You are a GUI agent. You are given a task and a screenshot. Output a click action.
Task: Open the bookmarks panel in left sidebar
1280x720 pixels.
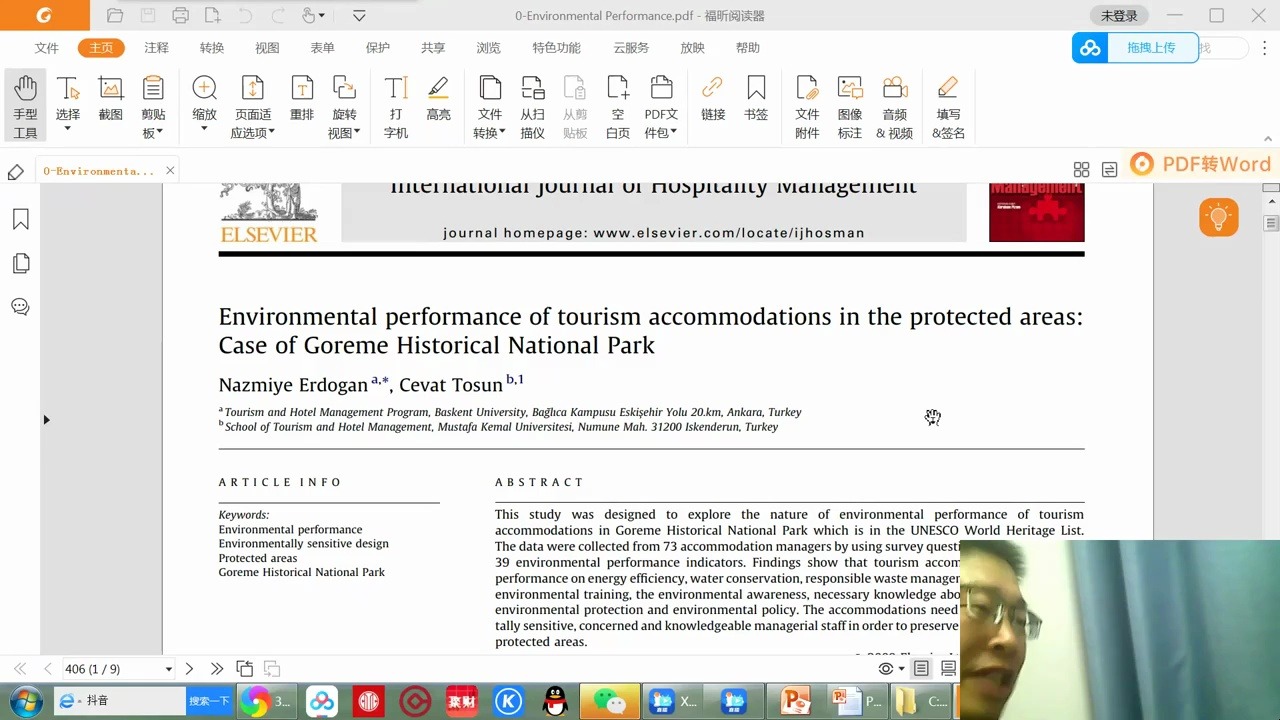(20, 219)
